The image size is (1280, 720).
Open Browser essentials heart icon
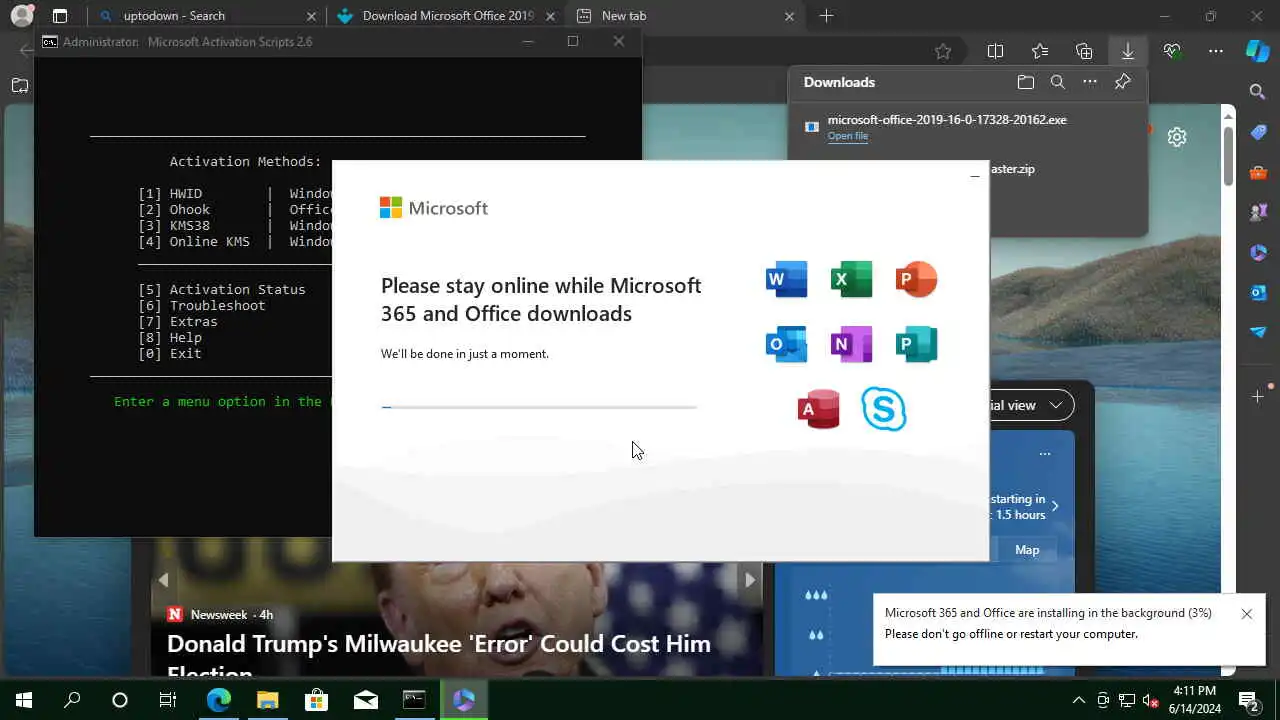click(1172, 51)
